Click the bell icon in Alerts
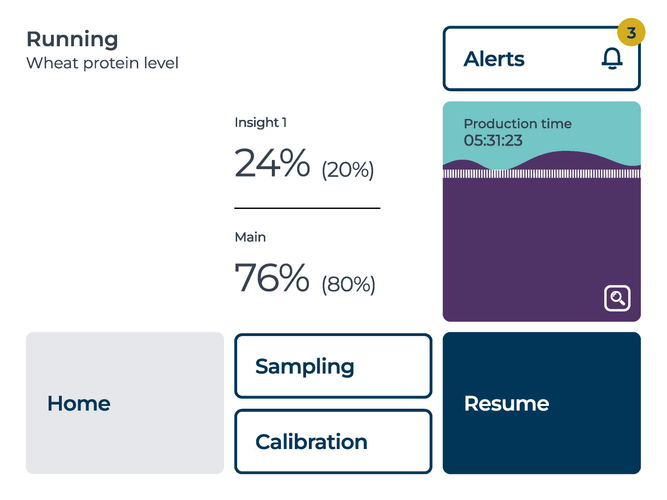 [612, 59]
